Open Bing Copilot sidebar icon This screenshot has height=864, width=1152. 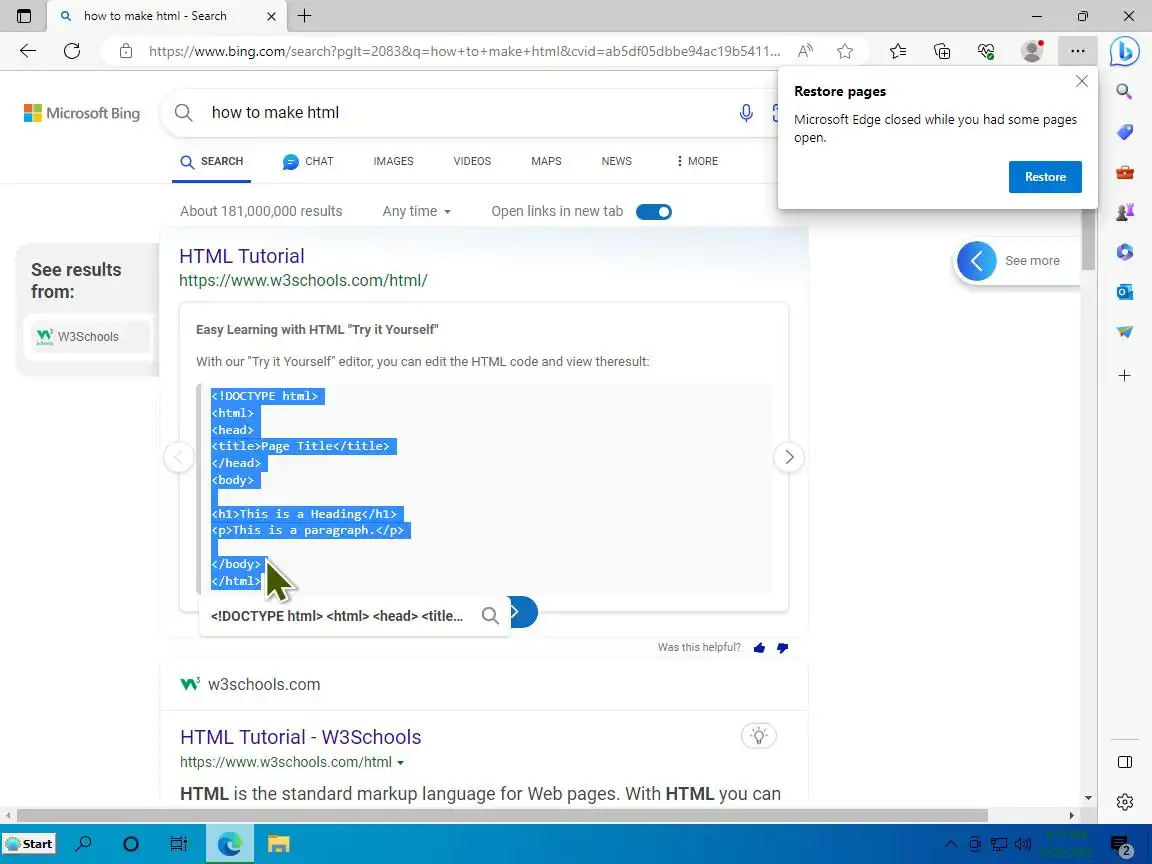(1124, 51)
